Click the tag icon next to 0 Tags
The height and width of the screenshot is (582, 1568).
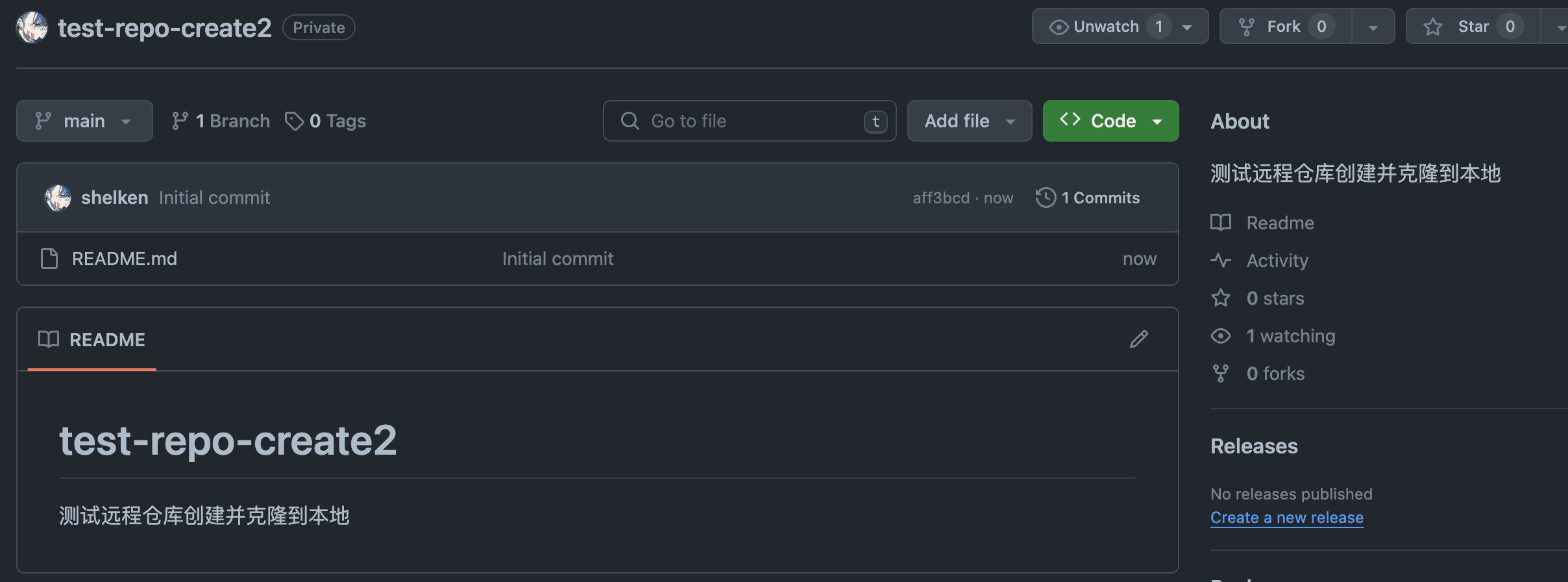(294, 121)
